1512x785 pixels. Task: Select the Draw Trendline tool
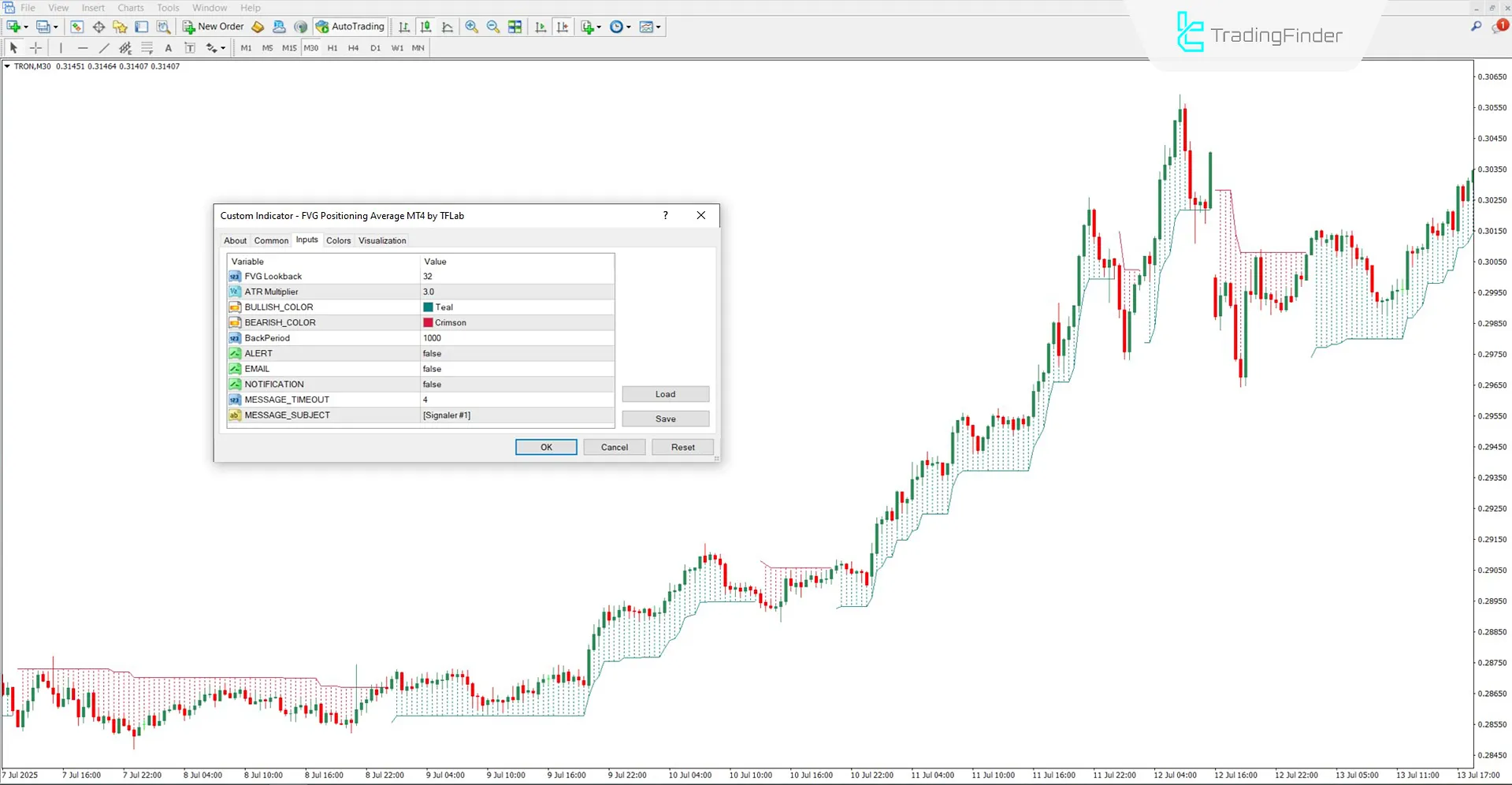(103, 47)
